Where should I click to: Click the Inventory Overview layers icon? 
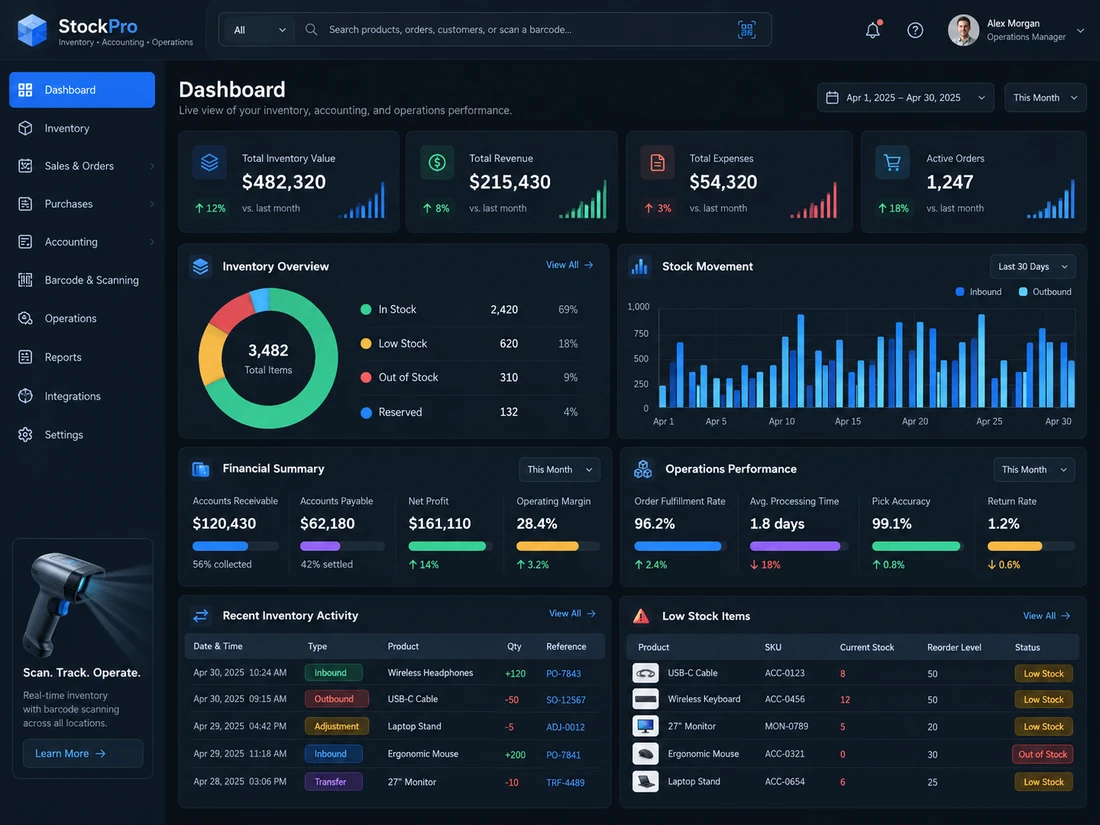pyautogui.click(x=201, y=267)
